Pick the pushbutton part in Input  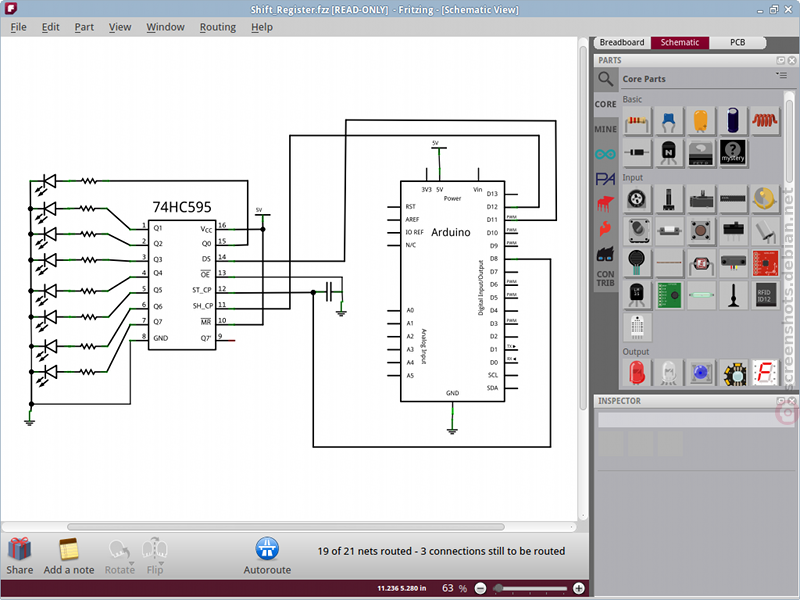click(x=701, y=231)
